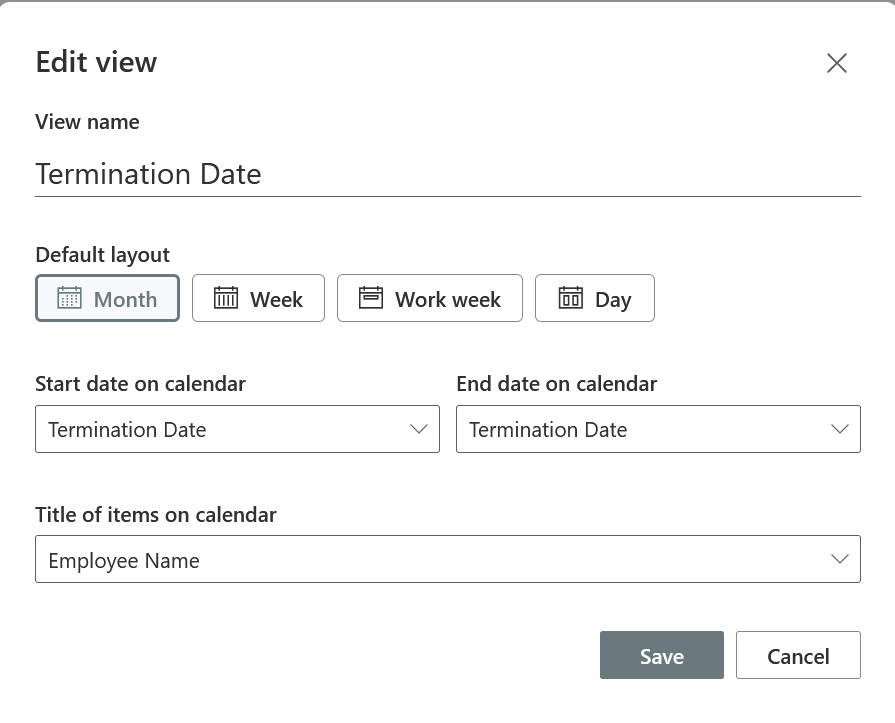The image size is (895, 723).
Task: Select the Week calendar layout icon
Action: point(225,297)
